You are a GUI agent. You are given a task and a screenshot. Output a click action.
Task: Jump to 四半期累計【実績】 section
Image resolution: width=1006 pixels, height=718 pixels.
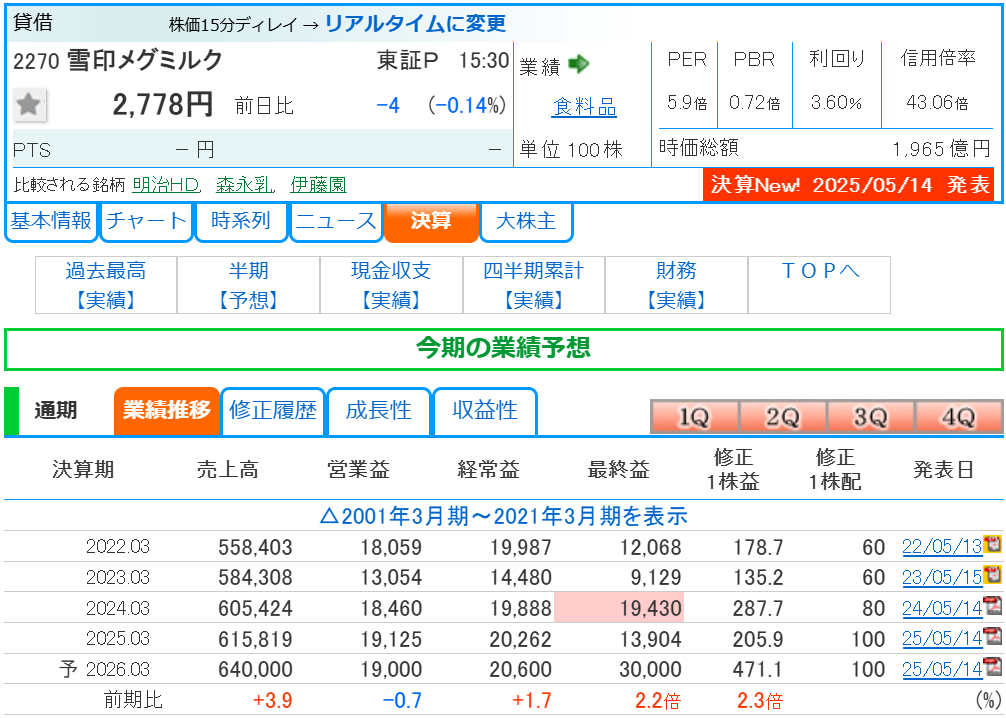point(534,285)
